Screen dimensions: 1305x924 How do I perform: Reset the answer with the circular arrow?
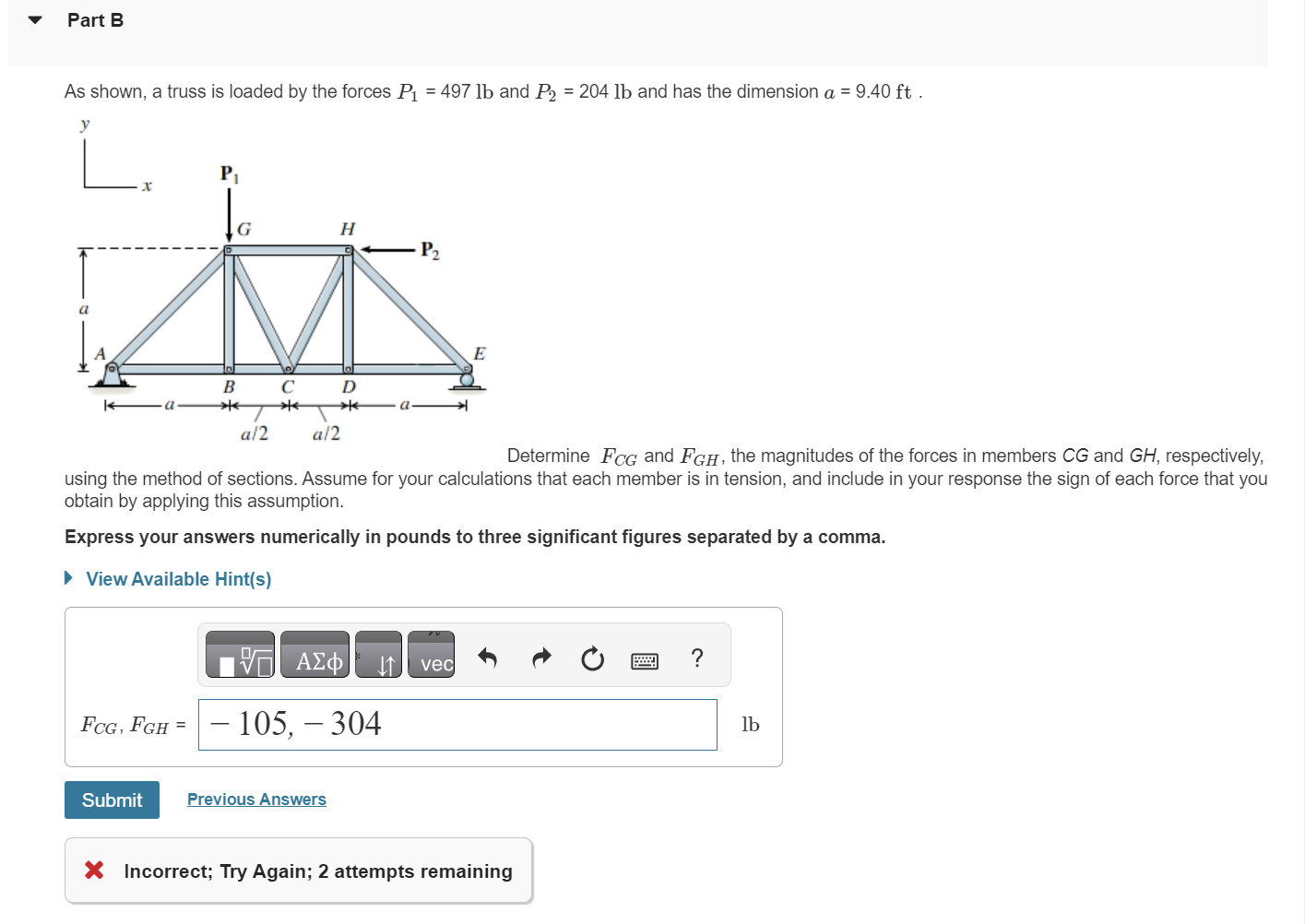(592, 658)
